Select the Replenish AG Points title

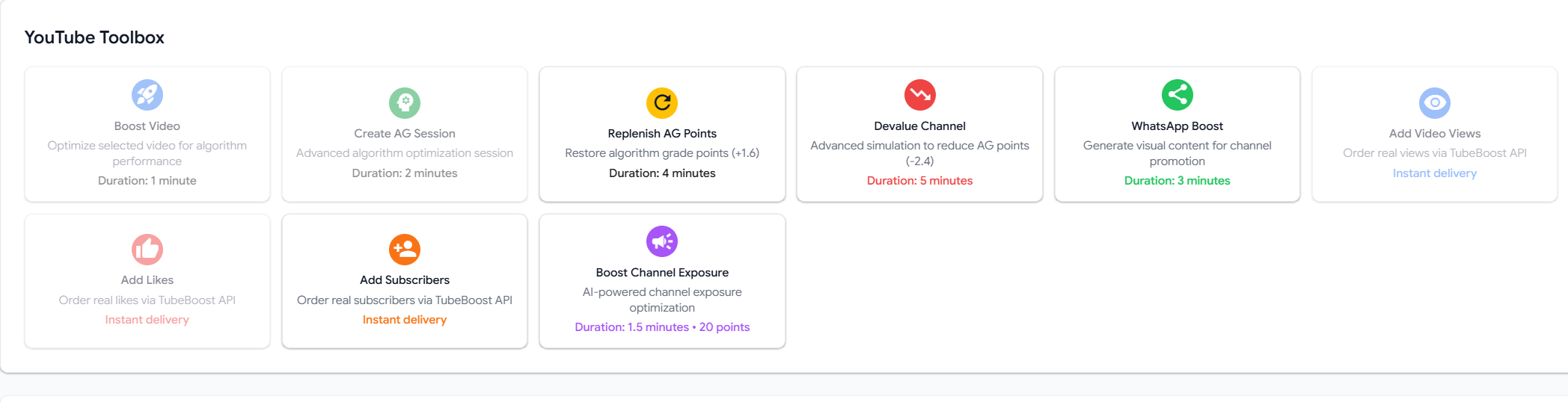(x=662, y=134)
